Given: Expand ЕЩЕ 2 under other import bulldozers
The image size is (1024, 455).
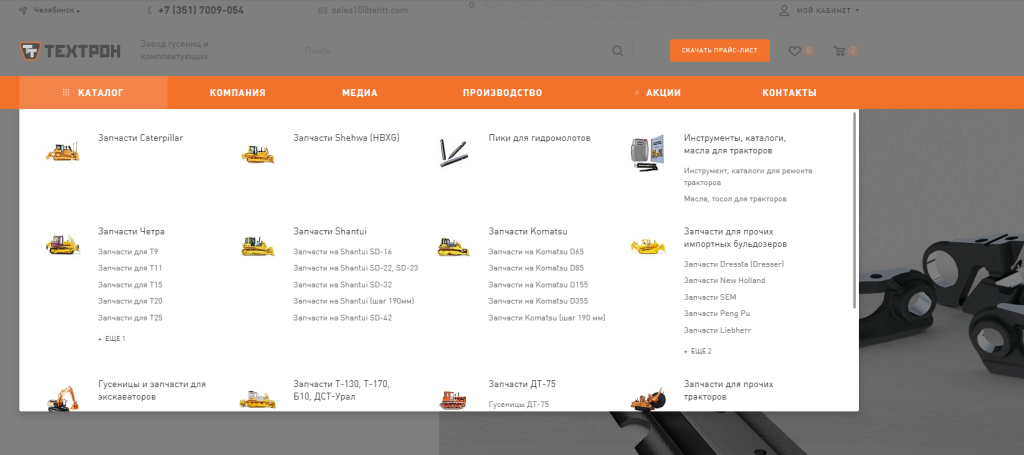Looking at the screenshot, I should pos(697,351).
